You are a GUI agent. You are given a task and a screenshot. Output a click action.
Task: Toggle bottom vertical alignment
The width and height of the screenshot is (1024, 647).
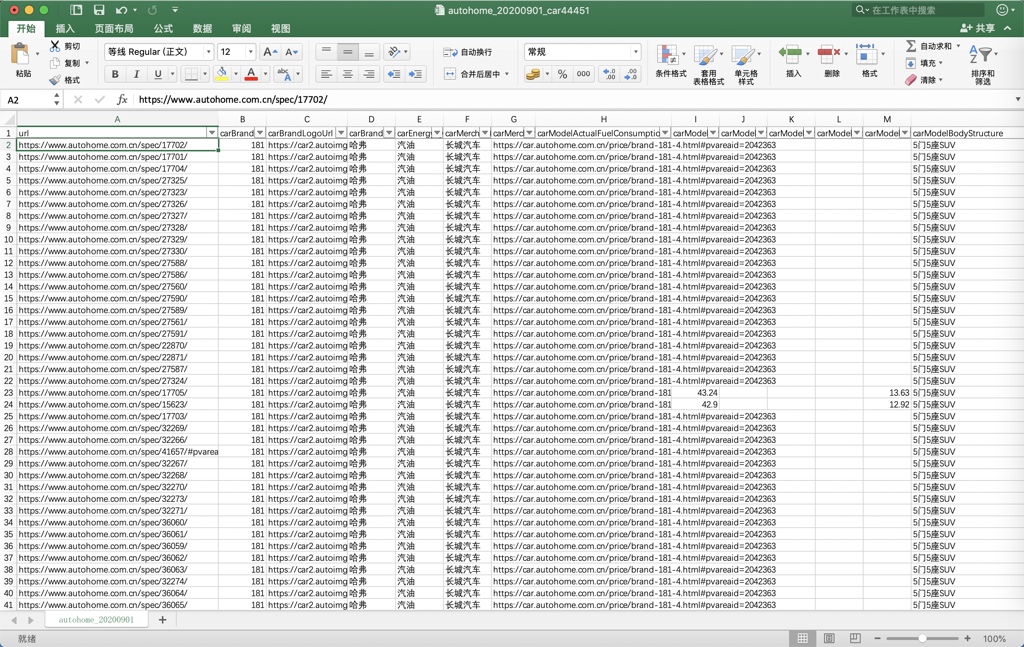tap(369, 52)
